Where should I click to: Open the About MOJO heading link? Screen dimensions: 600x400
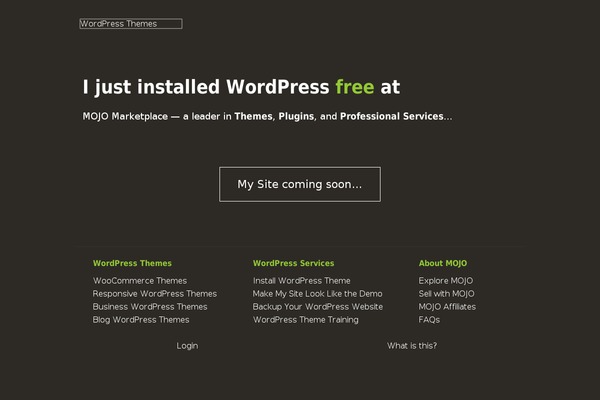[x=443, y=263]
